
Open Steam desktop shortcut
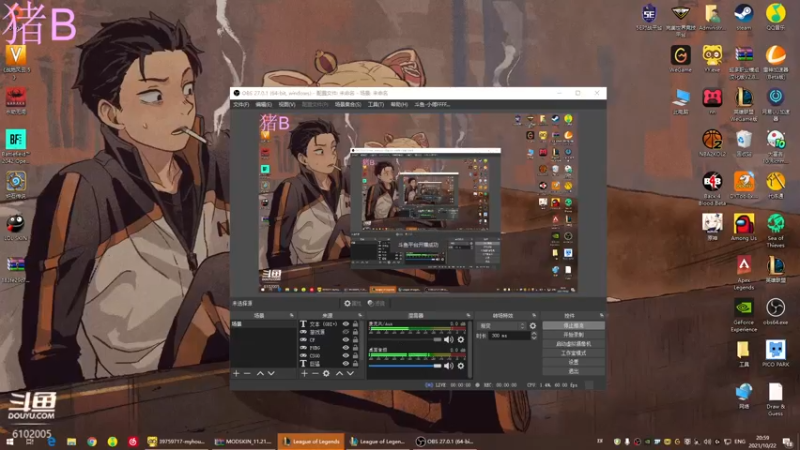coord(743,17)
